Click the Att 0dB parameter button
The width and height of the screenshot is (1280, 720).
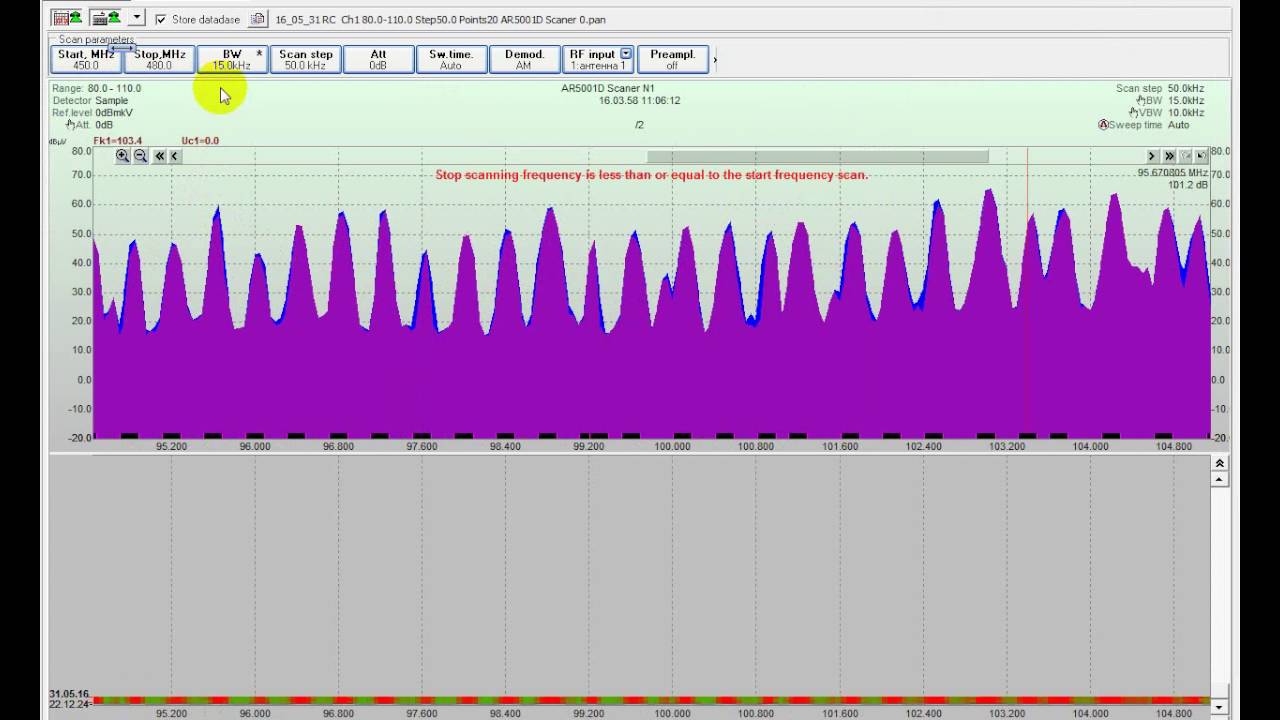tap(378, 59)
